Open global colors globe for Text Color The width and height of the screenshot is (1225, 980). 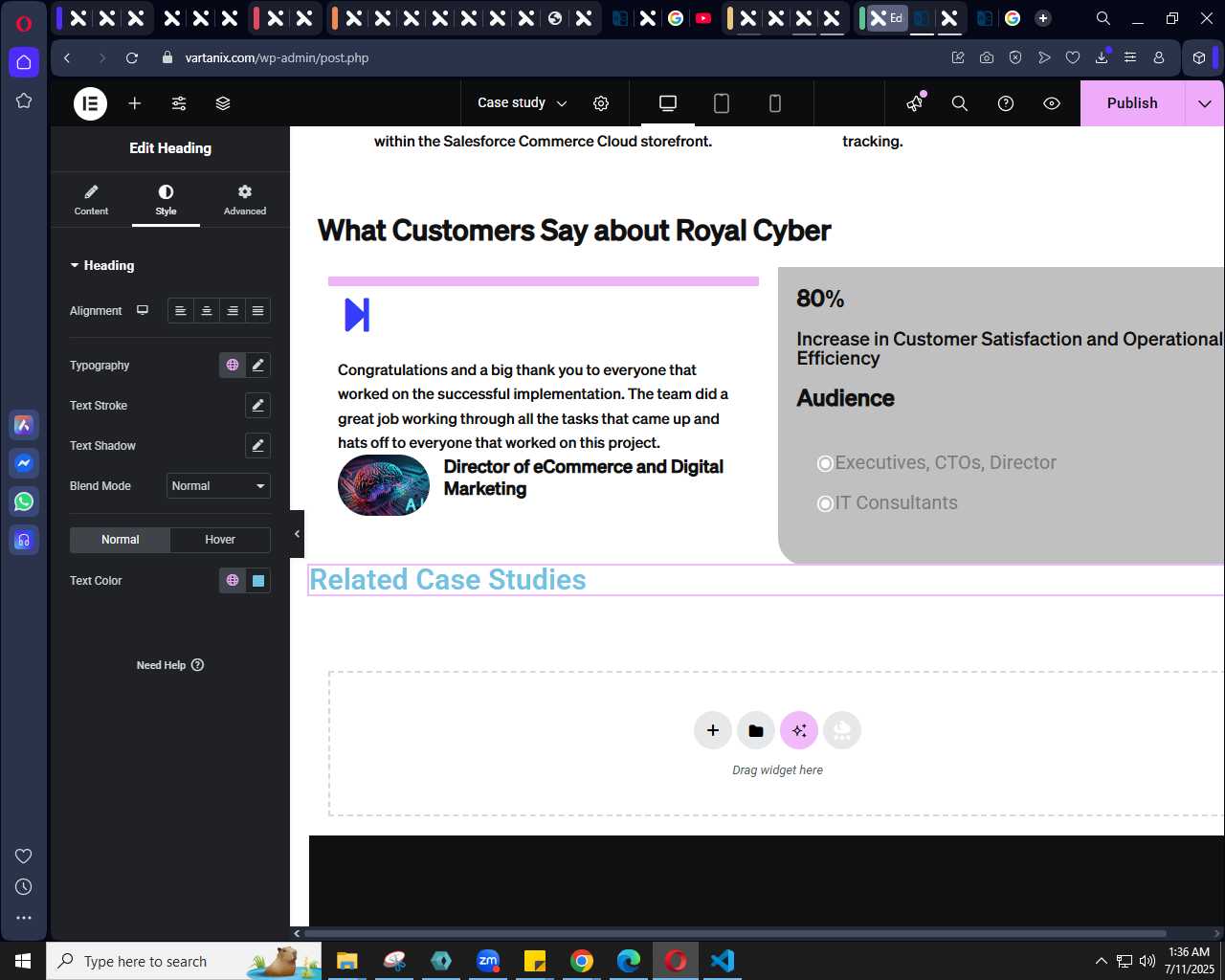pos(233,580)
